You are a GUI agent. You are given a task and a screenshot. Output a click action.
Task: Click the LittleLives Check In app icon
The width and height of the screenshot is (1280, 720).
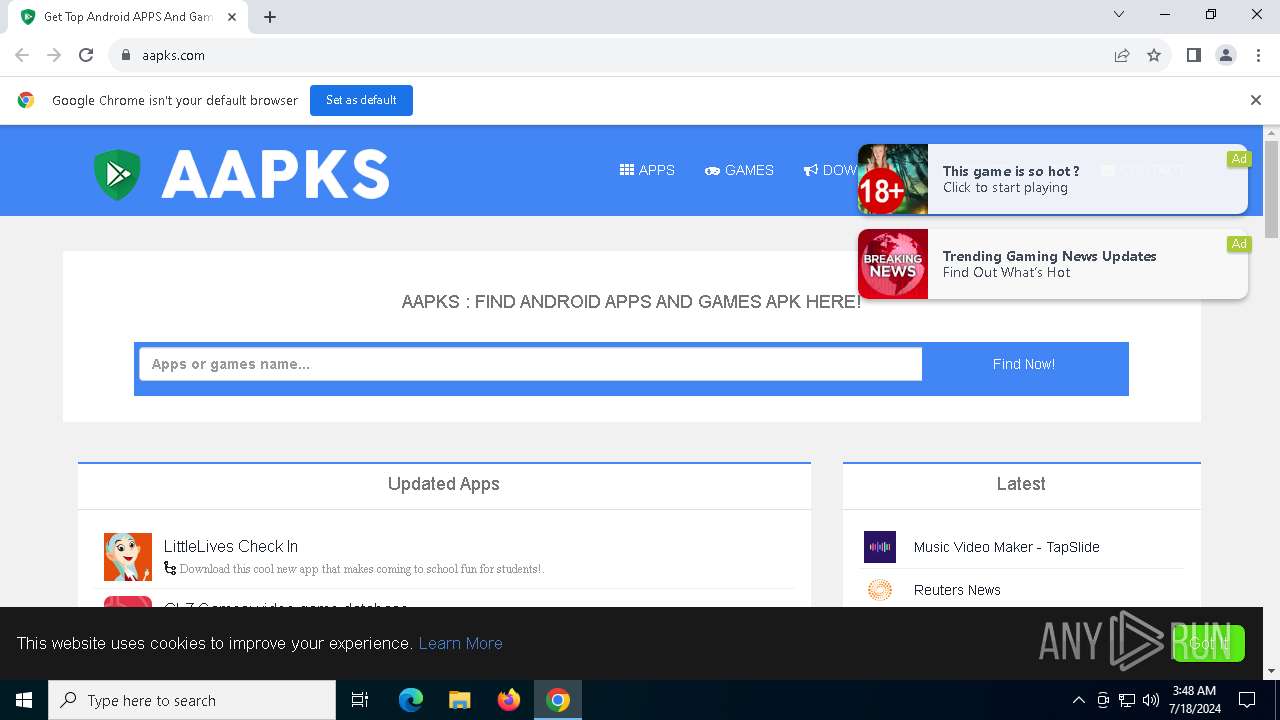(128, 557)
